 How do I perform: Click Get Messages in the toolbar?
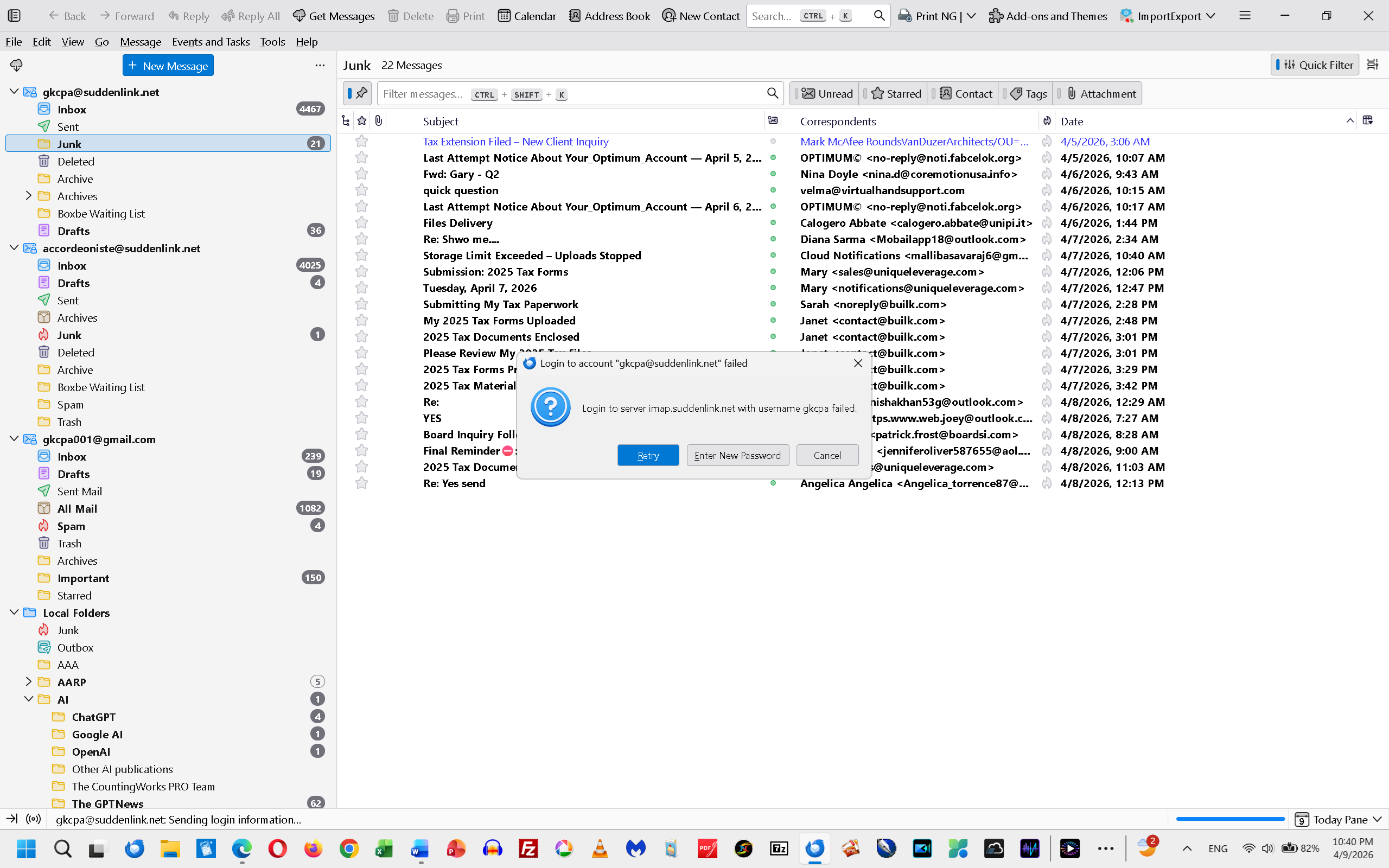click(x=334, y=16)
